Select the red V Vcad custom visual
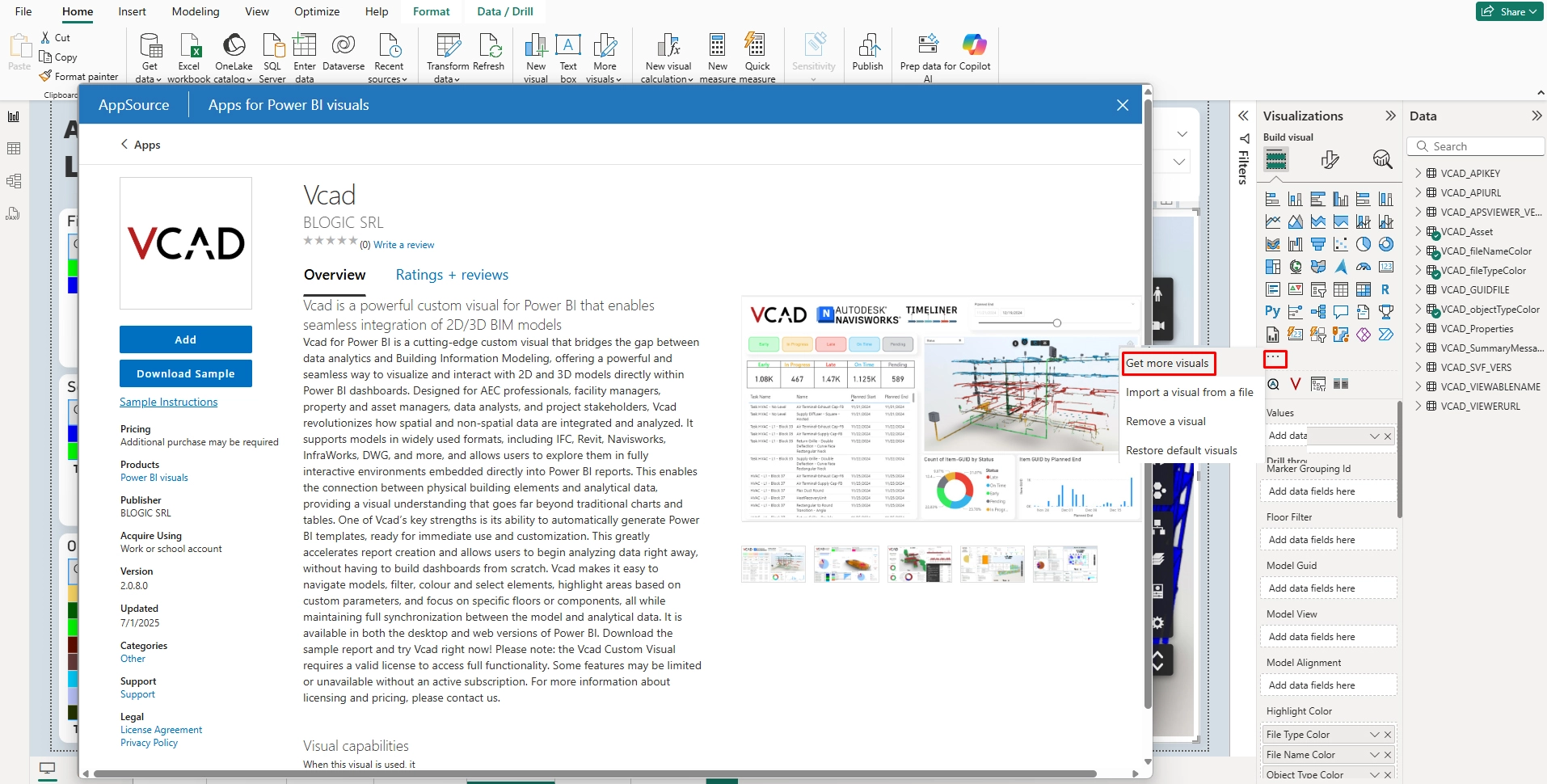 click(1296, 385)
